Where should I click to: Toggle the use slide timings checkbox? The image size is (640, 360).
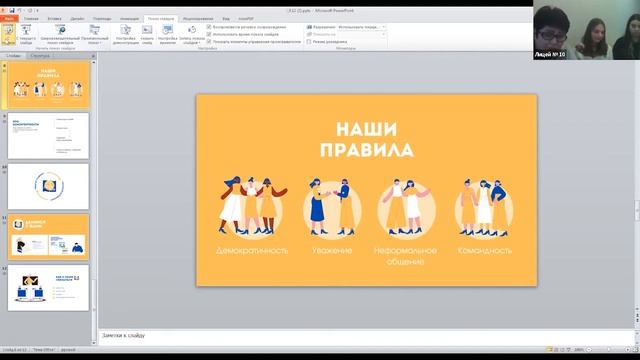[x=209, y=34]
